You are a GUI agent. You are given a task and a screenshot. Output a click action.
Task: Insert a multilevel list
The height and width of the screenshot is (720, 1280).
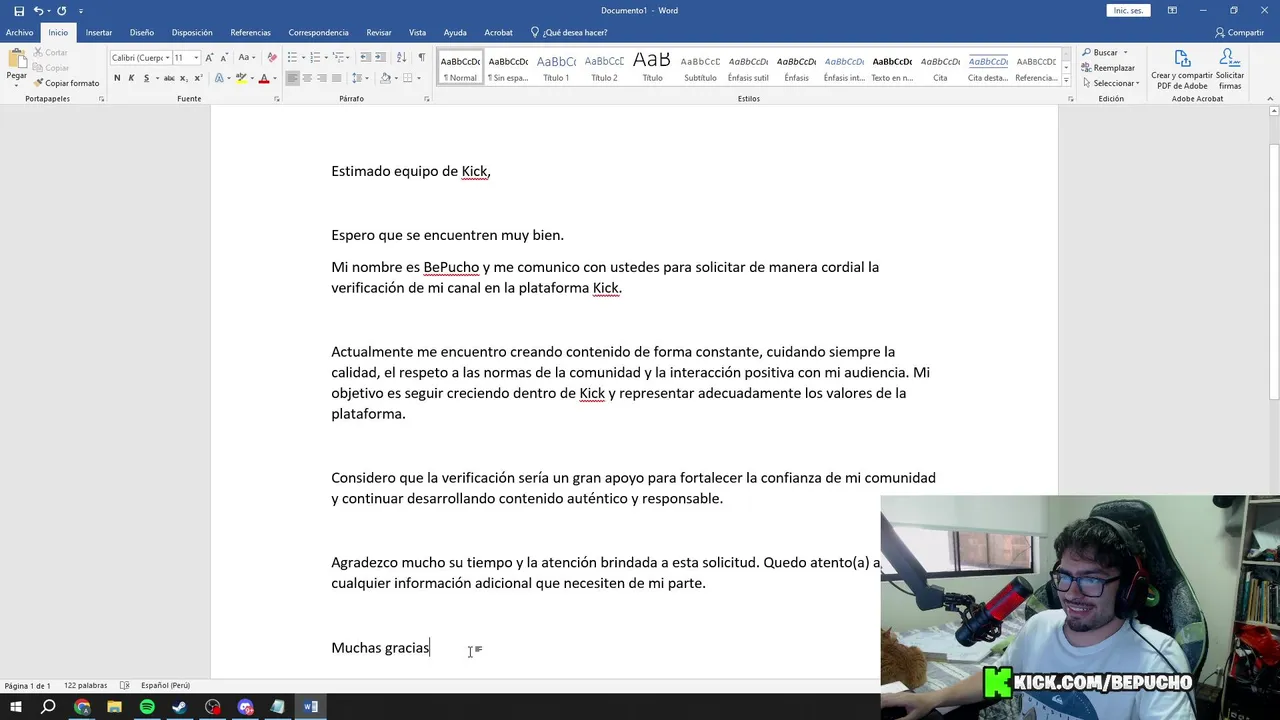338,58
